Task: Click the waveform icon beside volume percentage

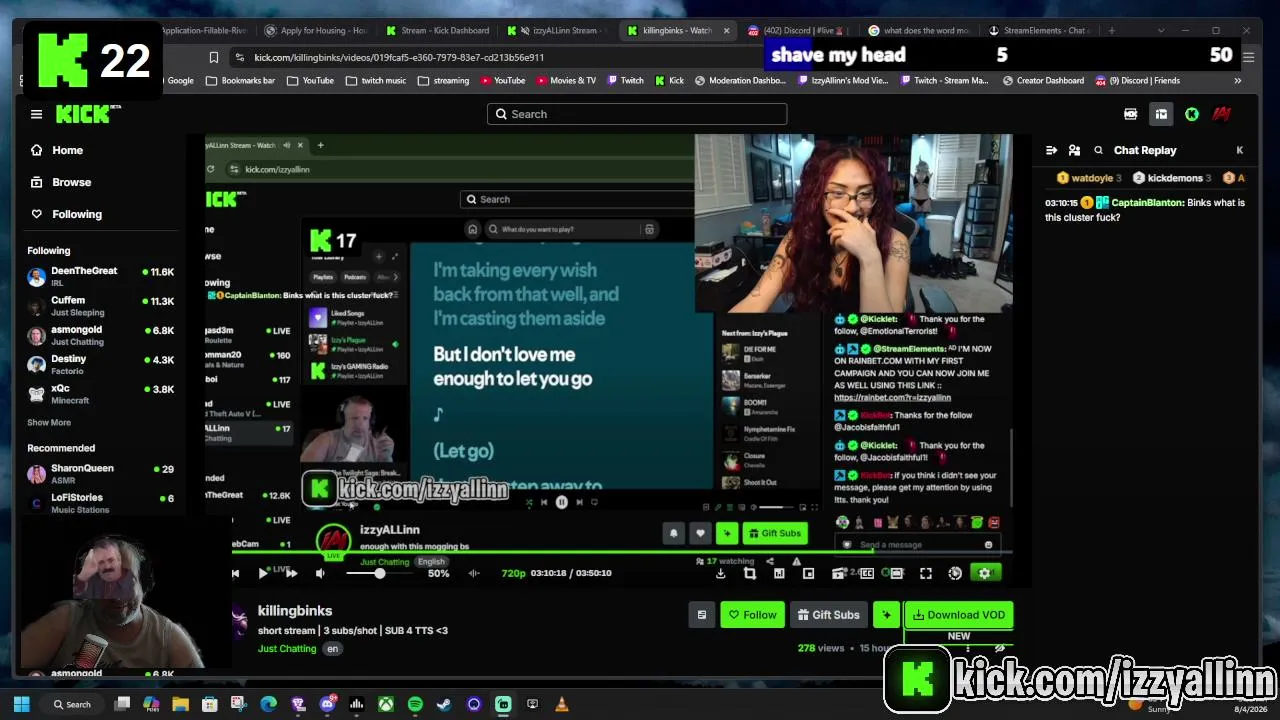Action: tap(474, 573)
